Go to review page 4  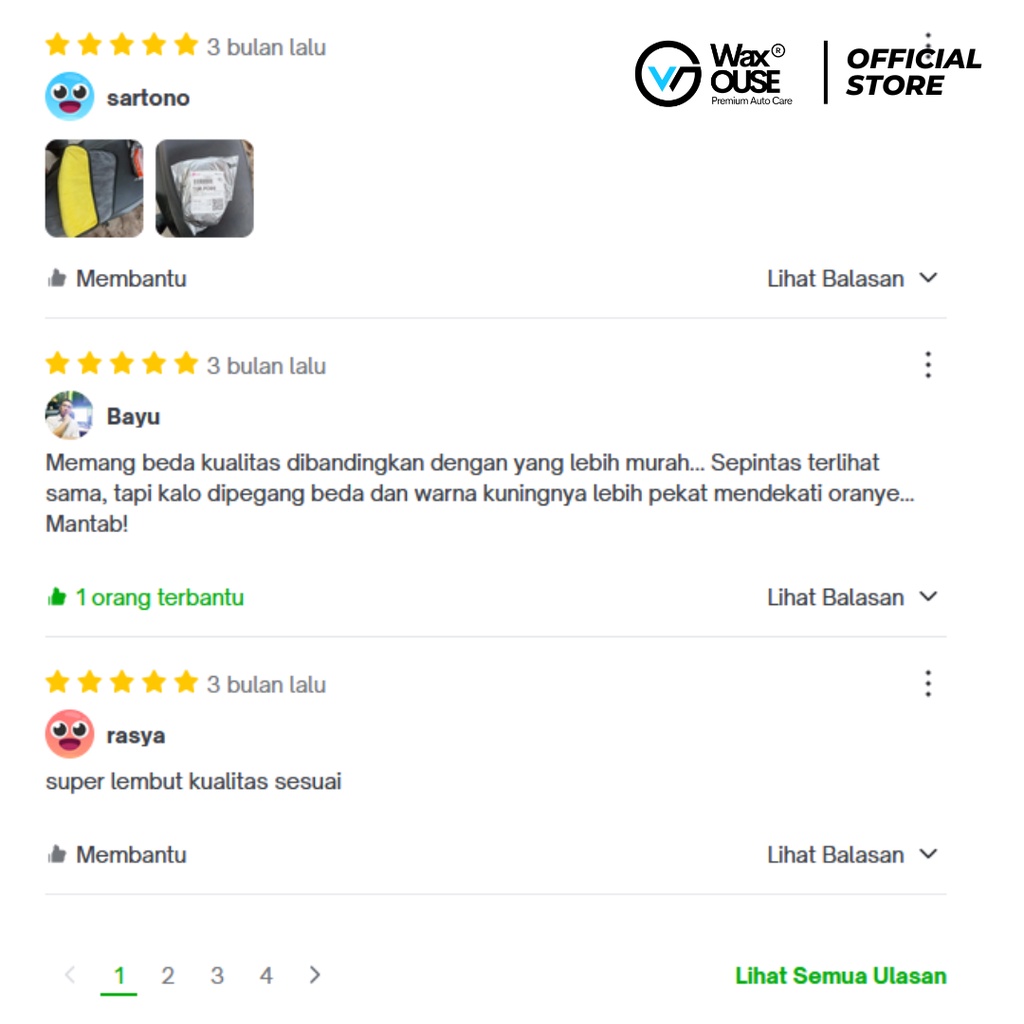coord(266,976)
